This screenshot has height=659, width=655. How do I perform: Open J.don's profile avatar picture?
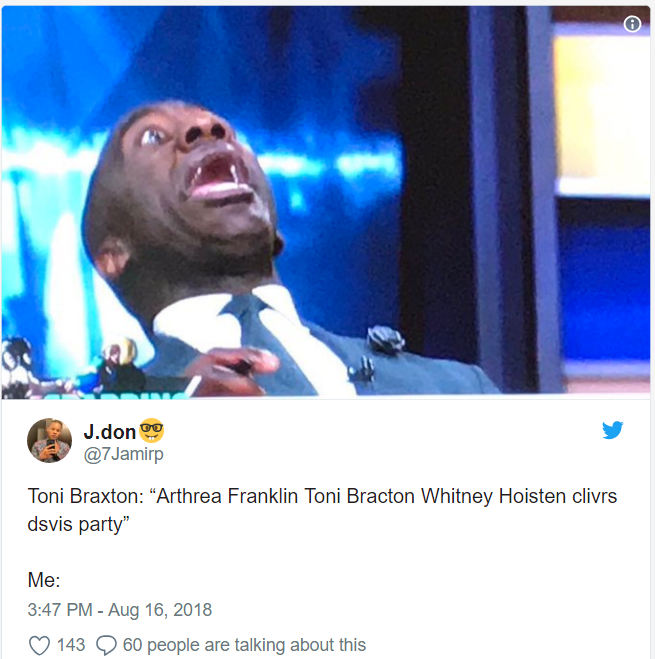(x=50, y=440)
